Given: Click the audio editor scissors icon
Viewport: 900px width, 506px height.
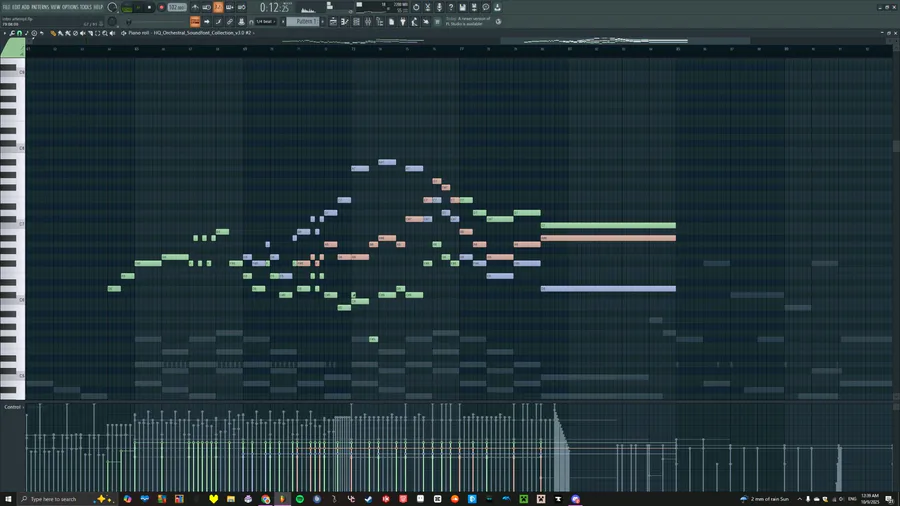Looking at the screenshot, I should pos(428,7).
